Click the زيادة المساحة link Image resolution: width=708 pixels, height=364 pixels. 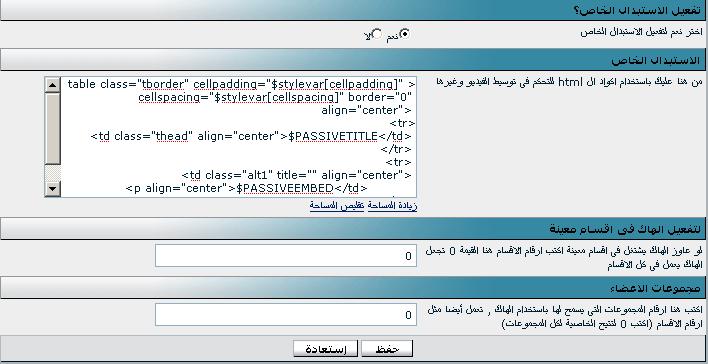click(x=392, y=206)
